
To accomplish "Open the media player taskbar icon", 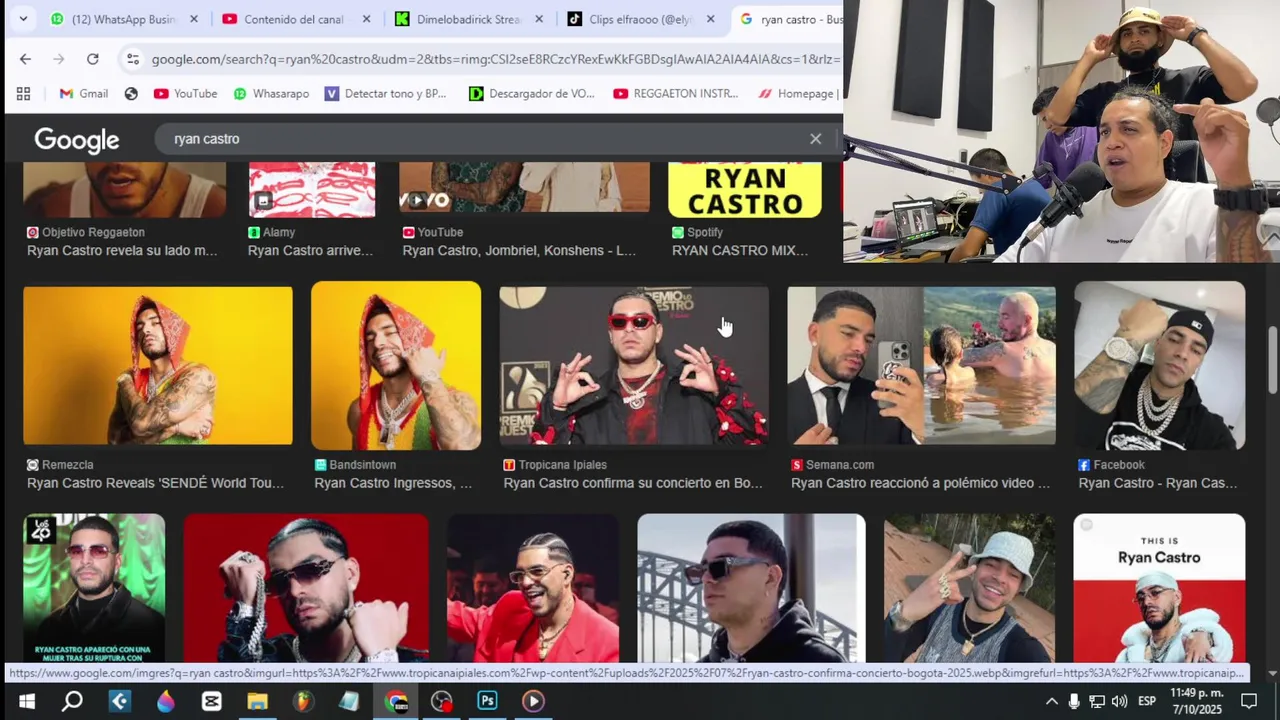I will click(533, 701).
